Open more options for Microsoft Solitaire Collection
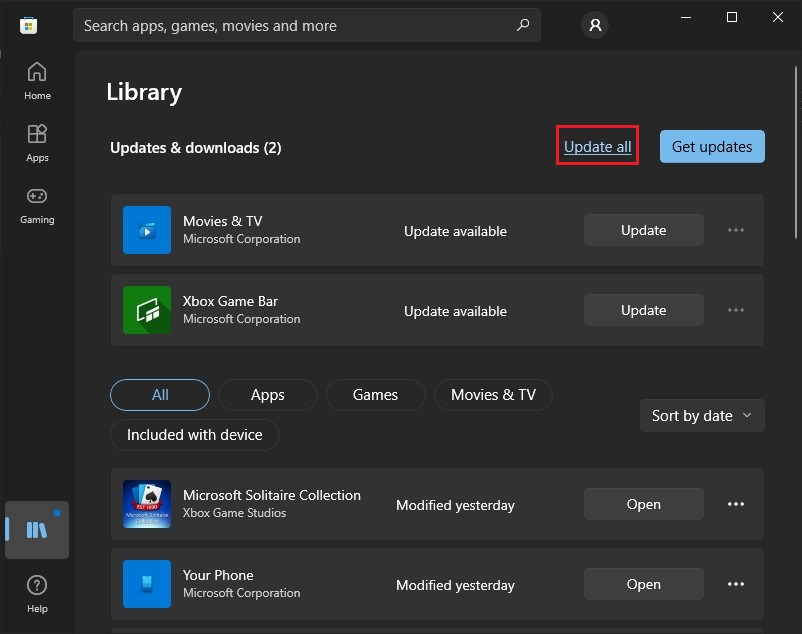802x634 pixels. (x=736, y=504)
